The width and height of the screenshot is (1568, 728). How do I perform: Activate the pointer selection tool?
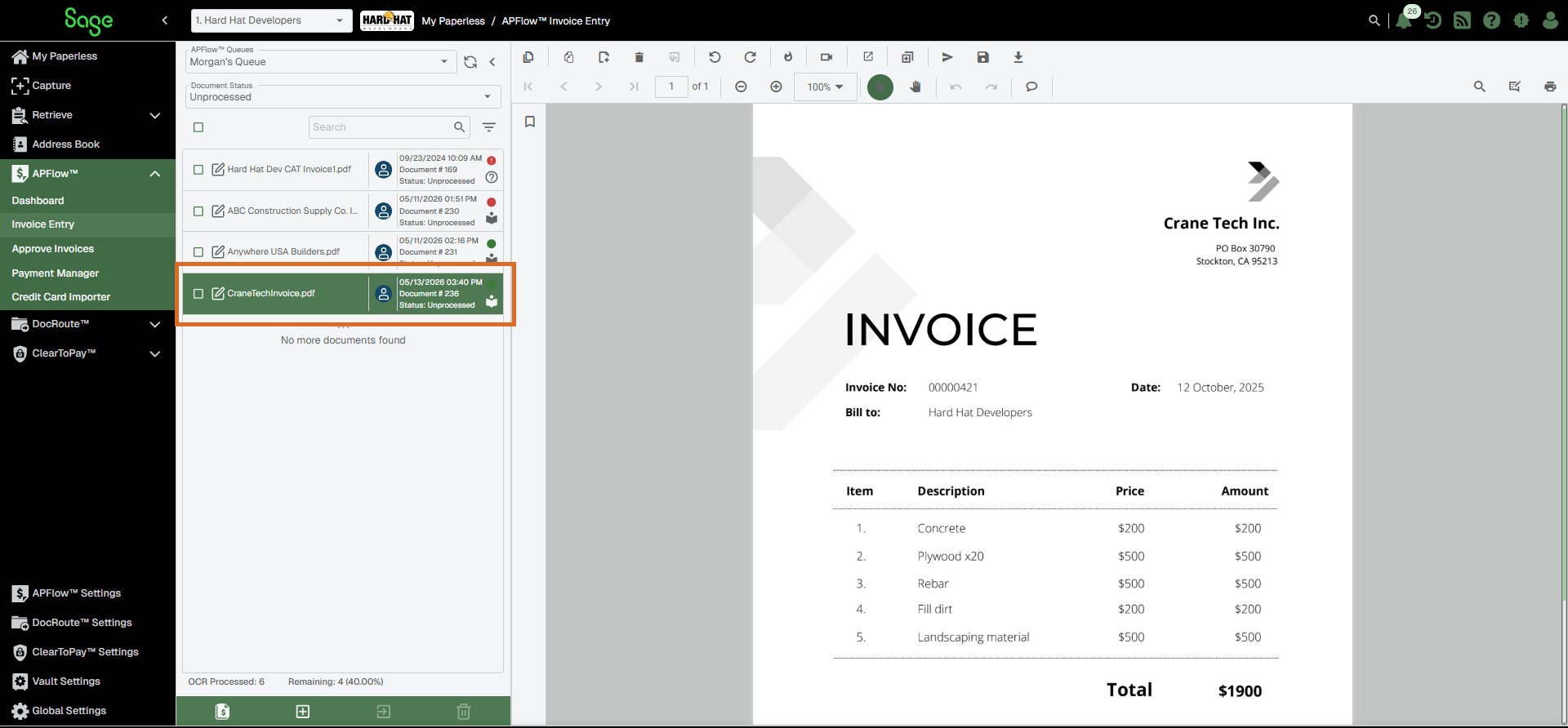coord(880,87)
